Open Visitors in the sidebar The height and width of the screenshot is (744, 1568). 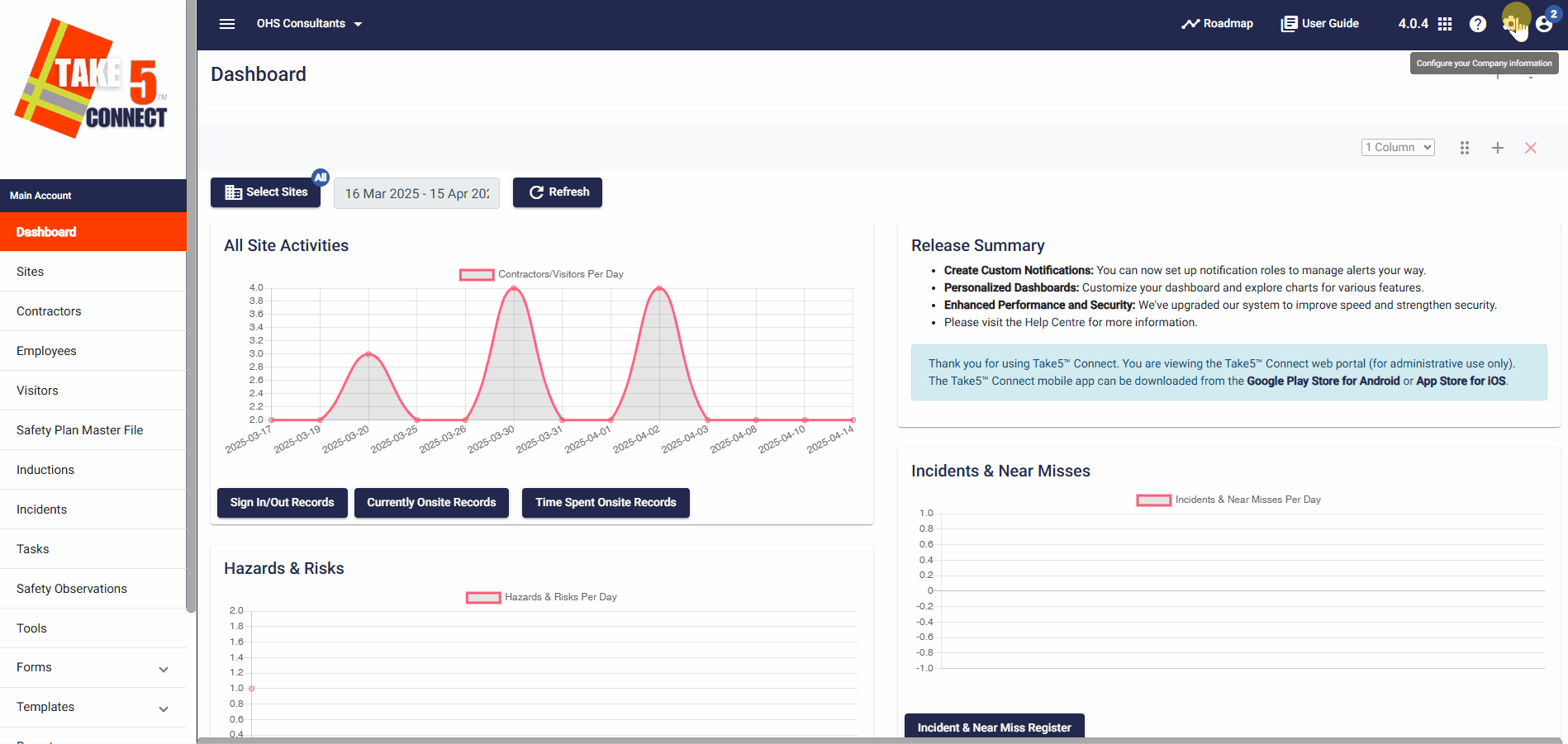[93, 391]
